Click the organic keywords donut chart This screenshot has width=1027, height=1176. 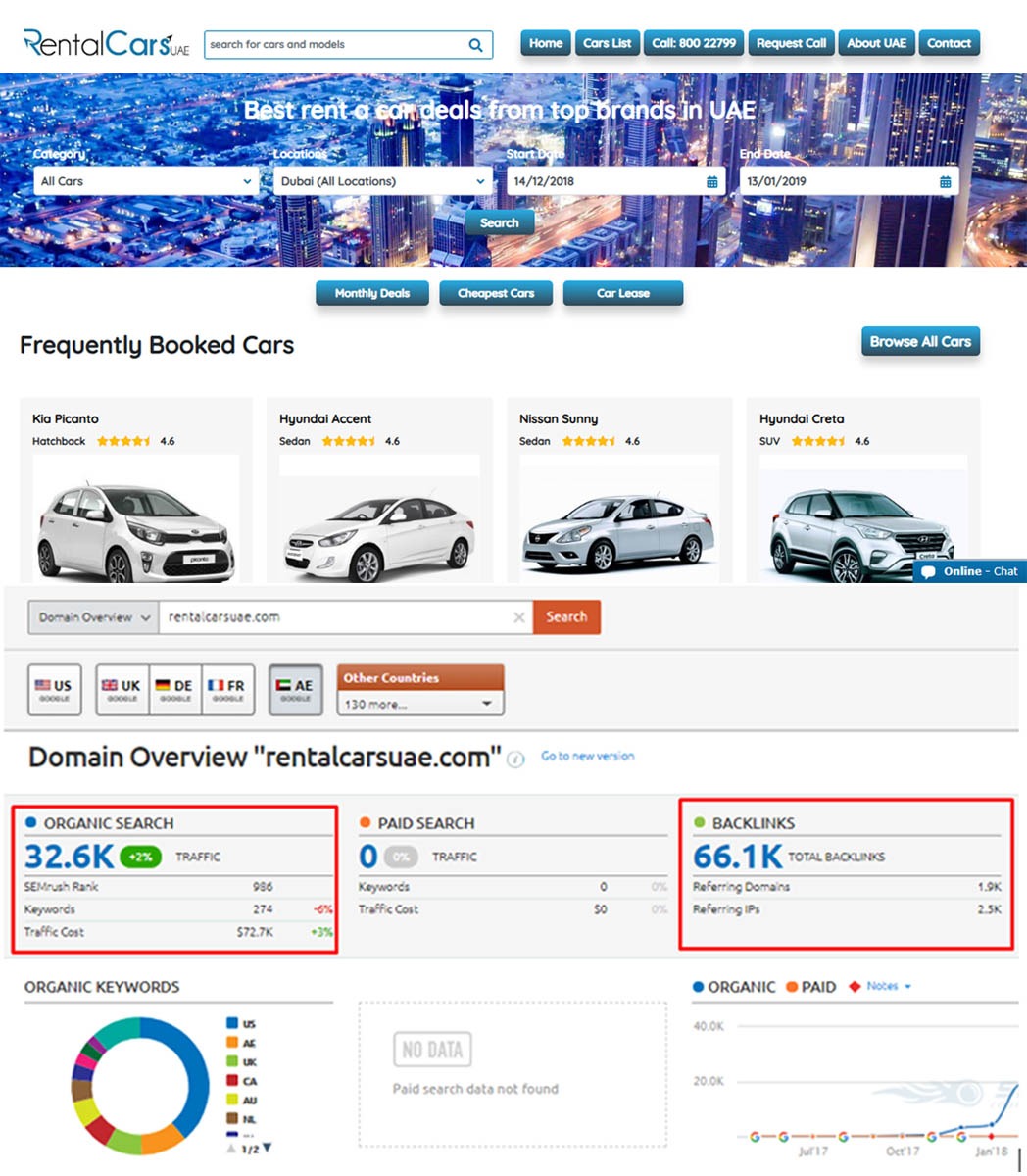141,1086
